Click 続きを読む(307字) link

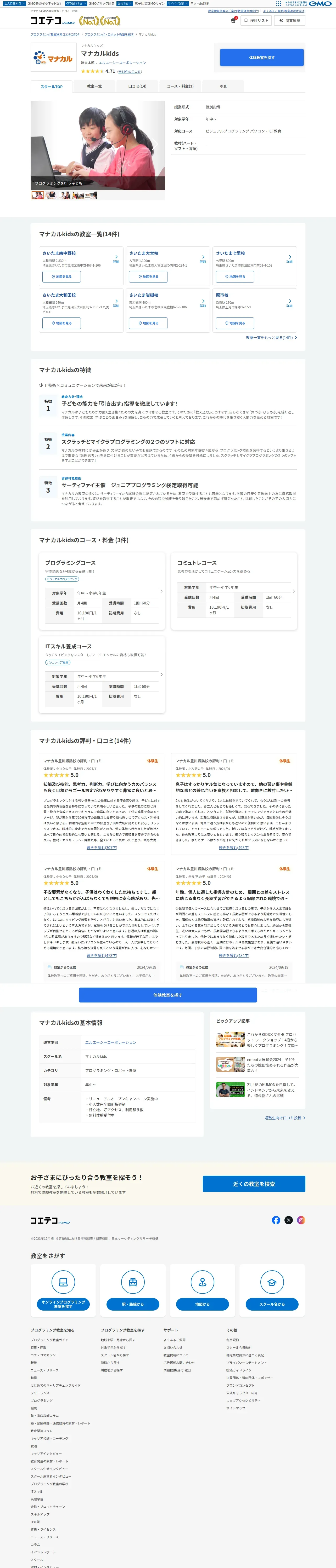[102, 848]
